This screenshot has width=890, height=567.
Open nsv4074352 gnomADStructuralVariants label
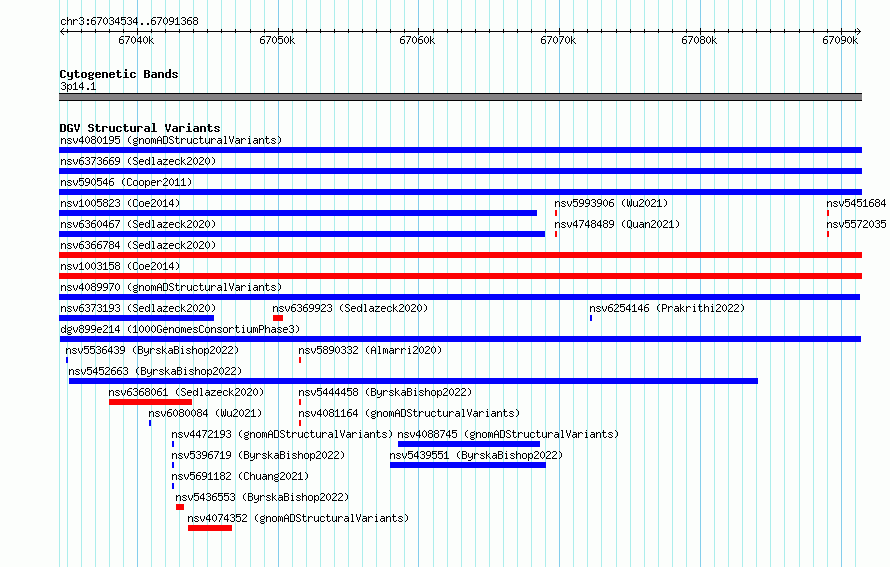[x=298, y=518]
